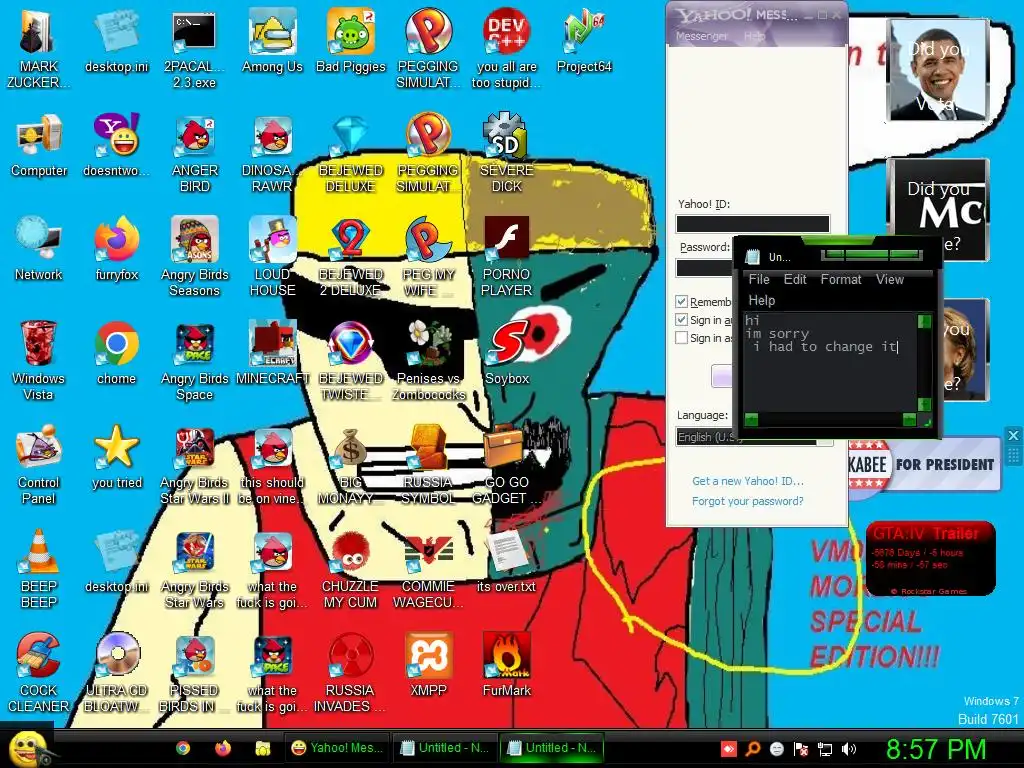Click the Notepad horizontal scrollbar left arrow
The height and width of the screenshot is (768, 1024).
tap(752, 419)
